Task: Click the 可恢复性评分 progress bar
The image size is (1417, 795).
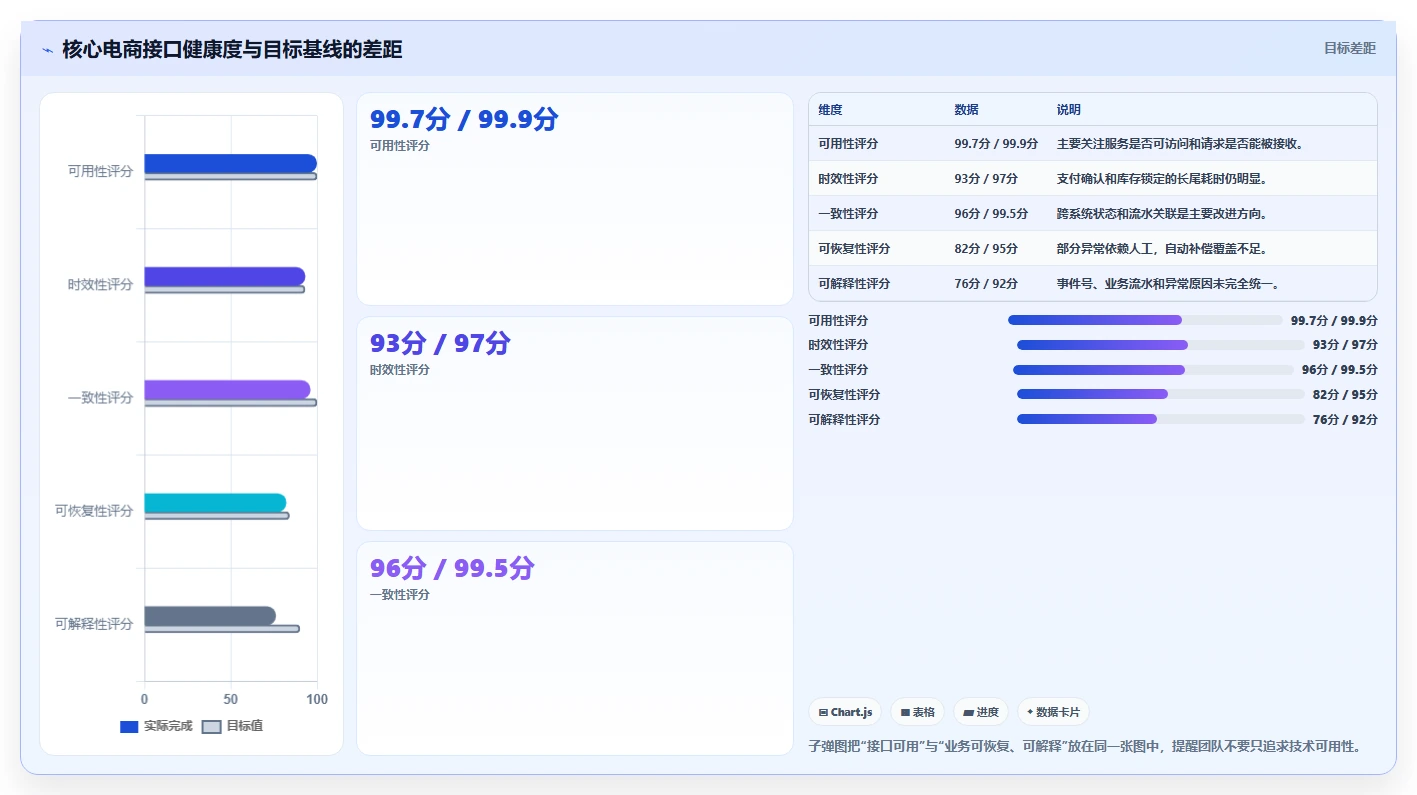Action: [x=1161, y=394]
